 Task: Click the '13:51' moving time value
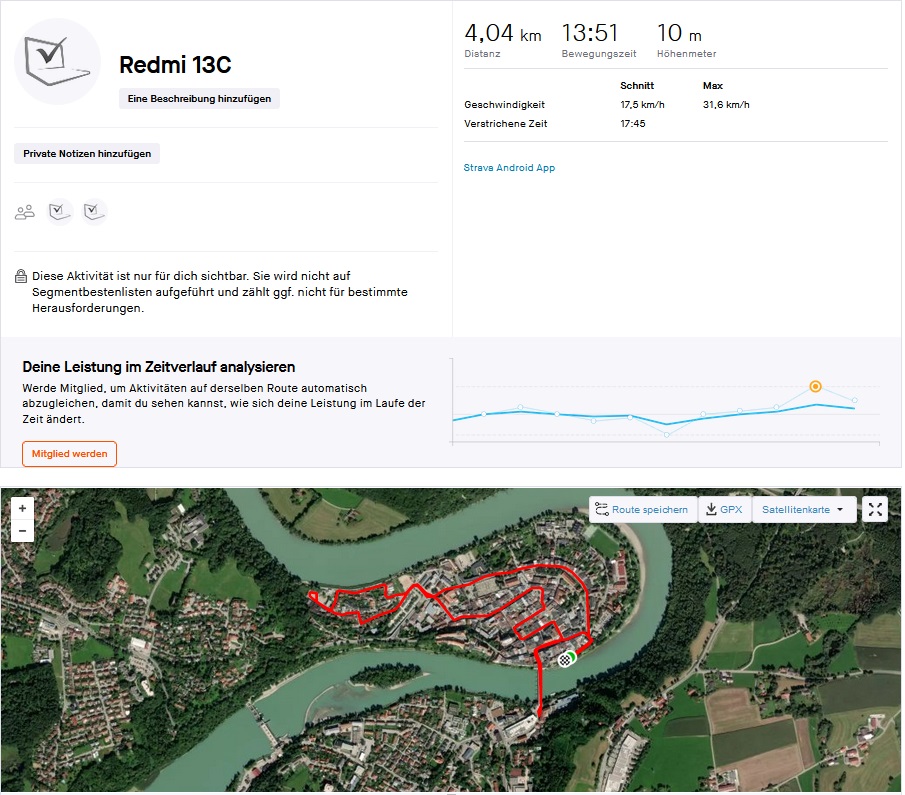(590, 33)
